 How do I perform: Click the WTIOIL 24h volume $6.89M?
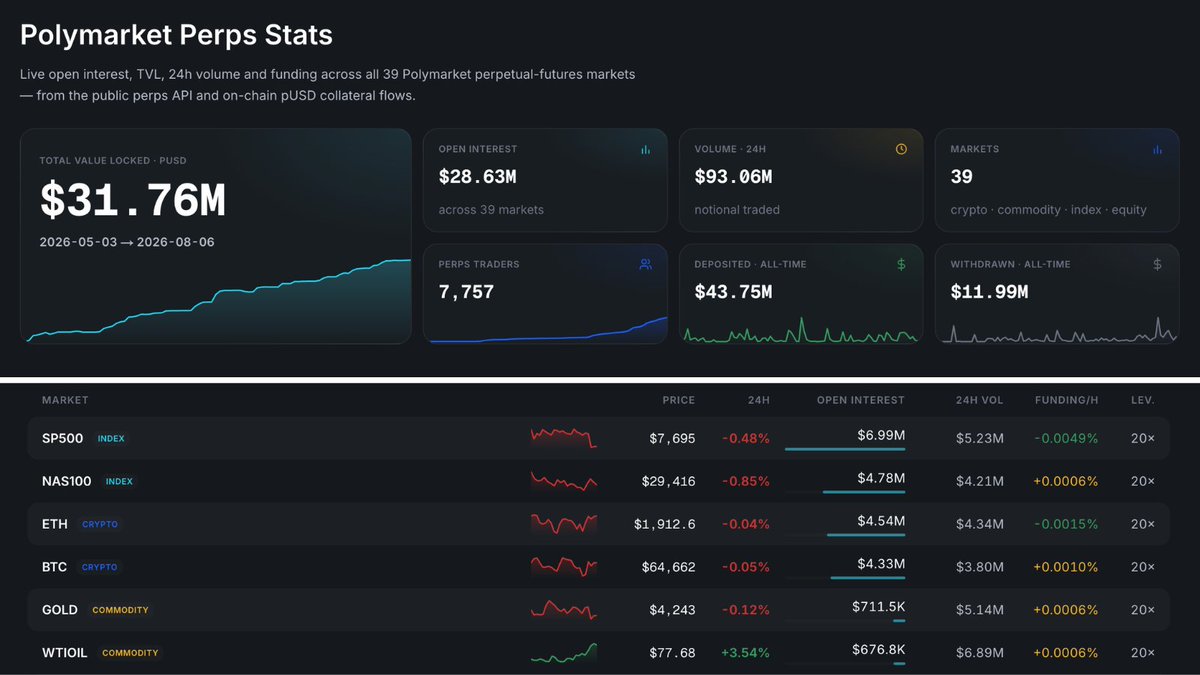coord(980,653)
